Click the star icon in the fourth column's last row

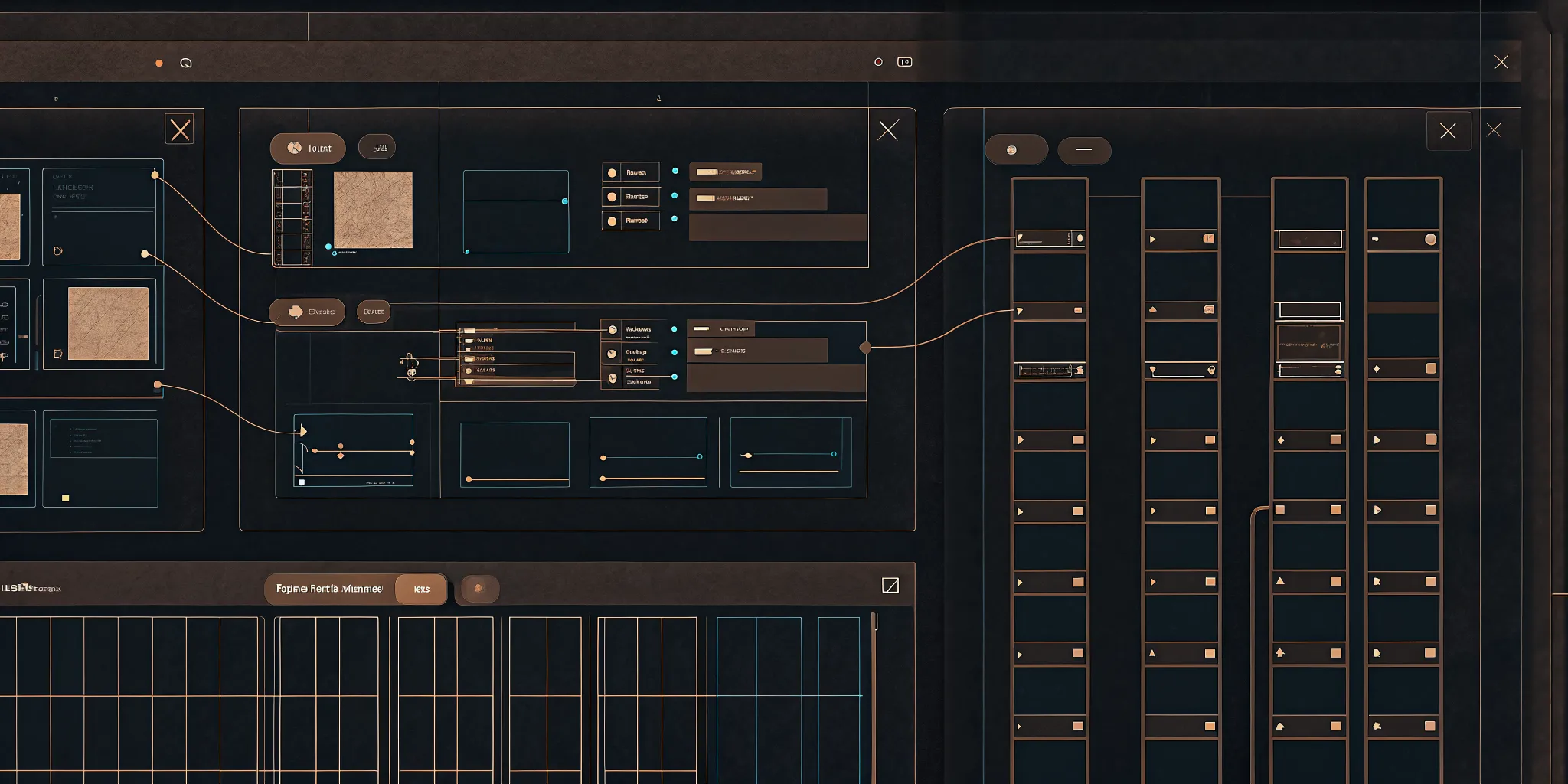[x=1377, y=726]
